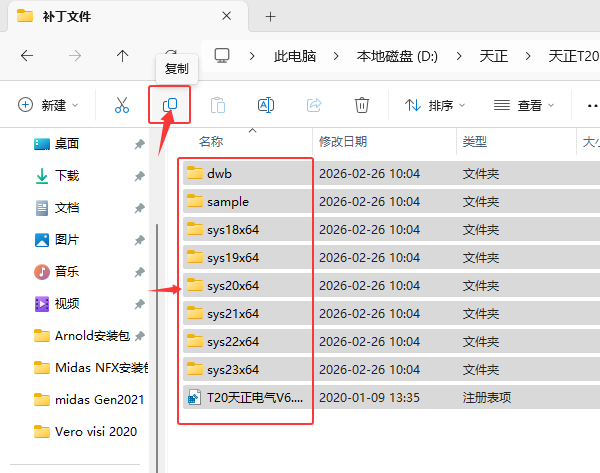Click 此电脑 in the address bar
Screen dimensions: 600x473
[295, 56]
